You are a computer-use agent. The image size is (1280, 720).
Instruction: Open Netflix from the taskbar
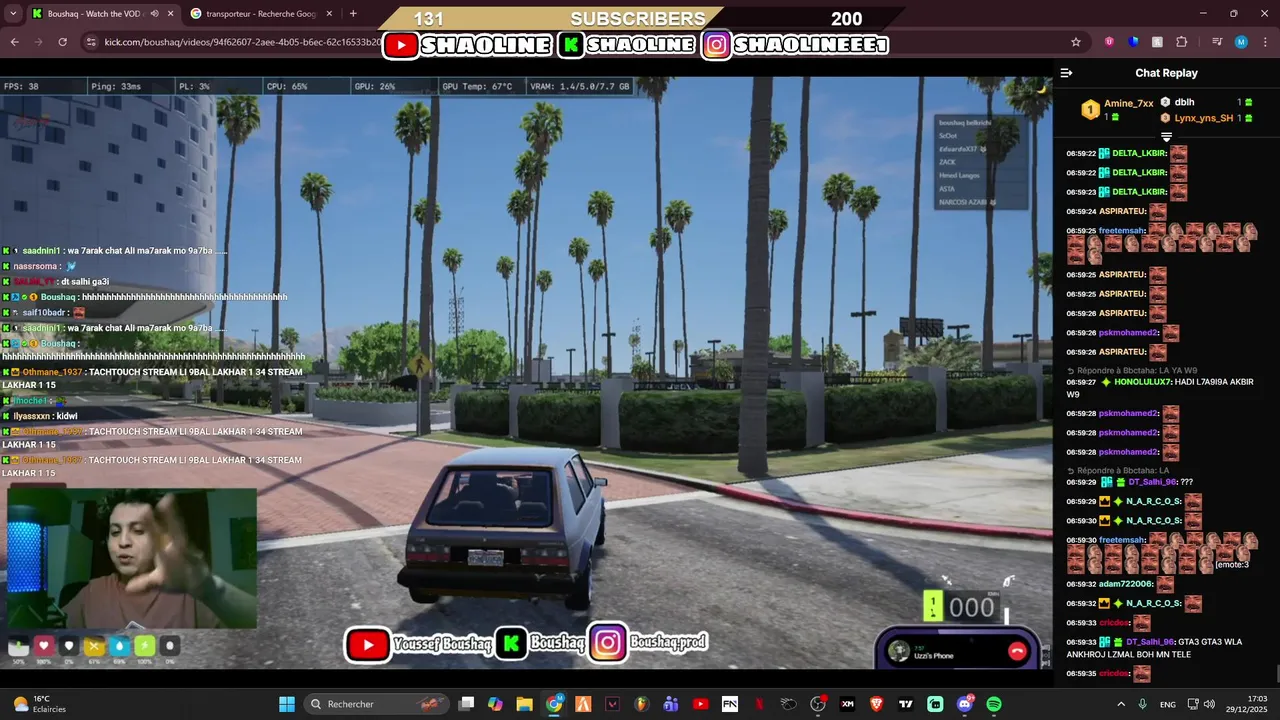click(759, 704)
